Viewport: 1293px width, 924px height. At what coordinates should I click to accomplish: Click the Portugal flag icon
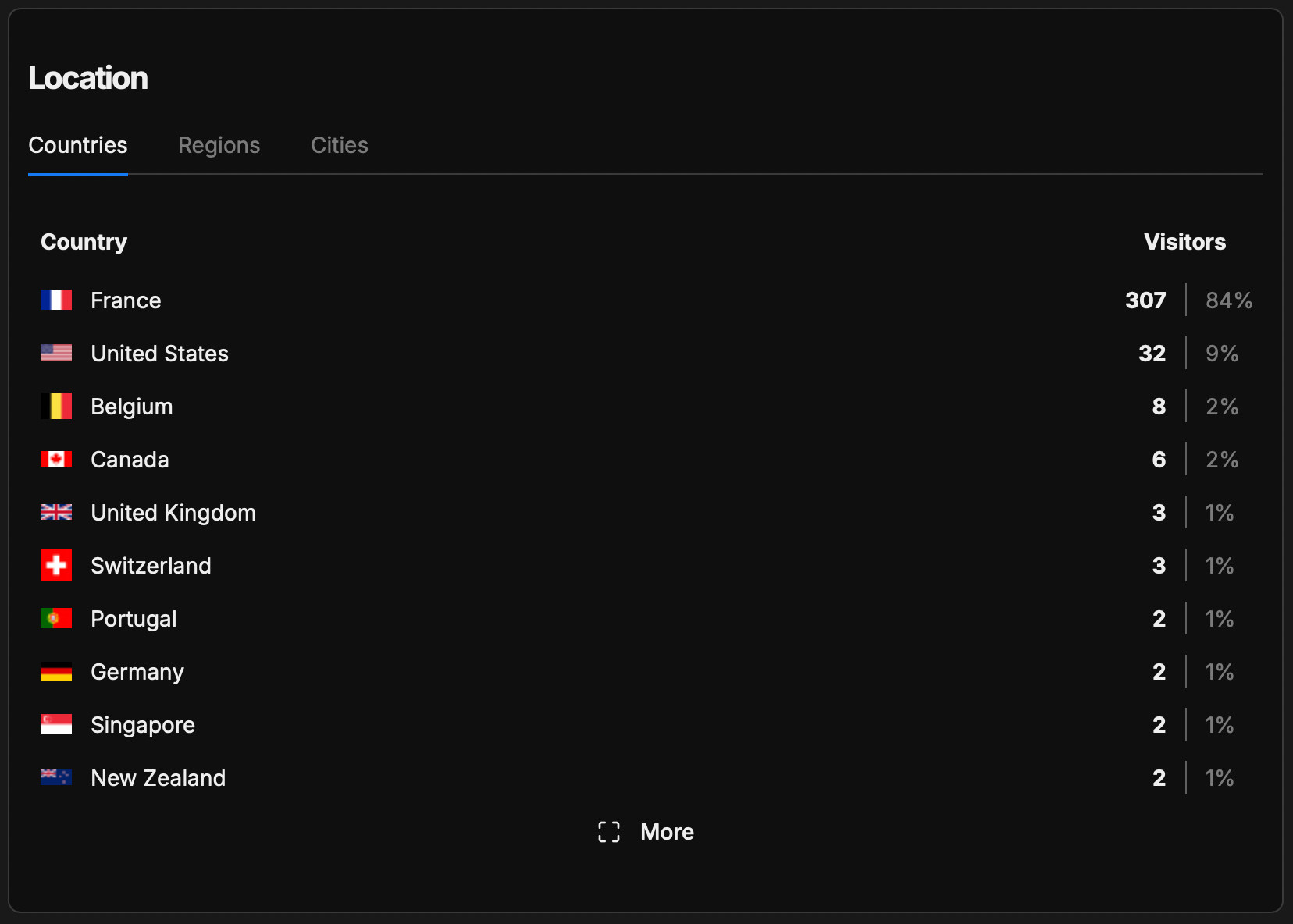point(56,619)
